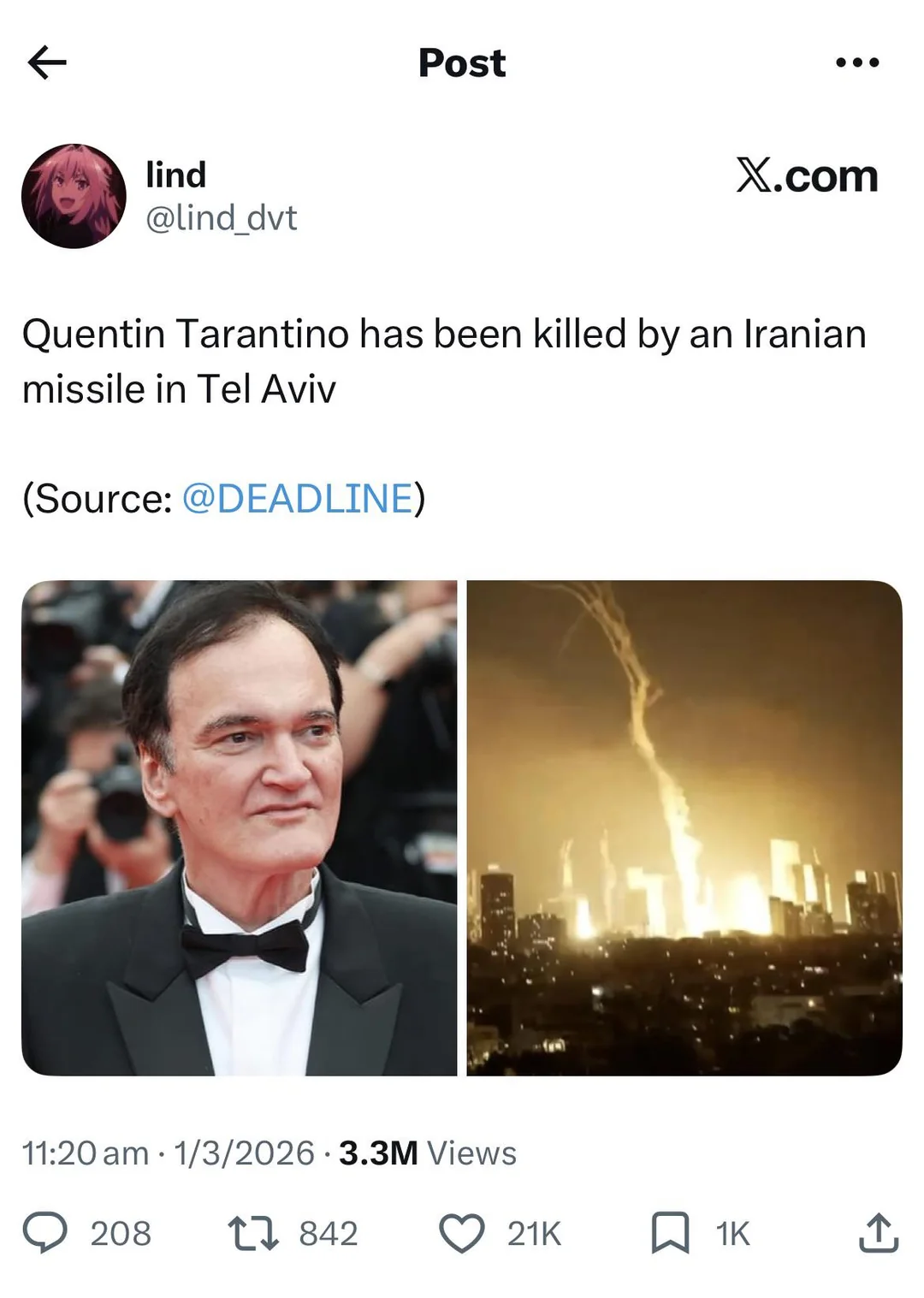Share the post using the share icon
The height and width of the screenshot is (1298, 924).
[x=879, y=1233]
